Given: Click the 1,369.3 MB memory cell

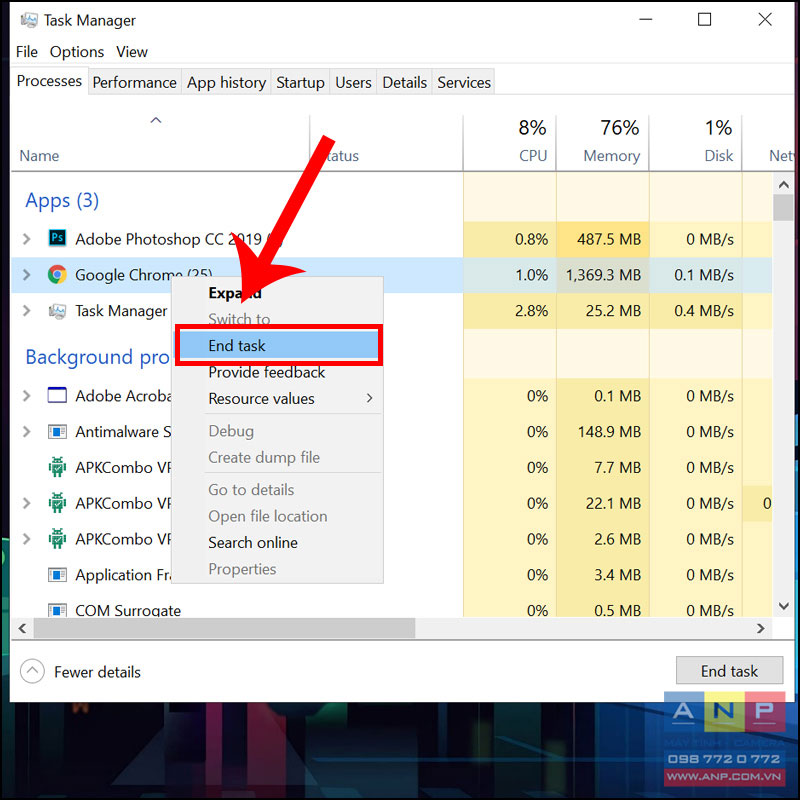Looking at the screenshot, I should pyautogui.click(x=603, y=274).
